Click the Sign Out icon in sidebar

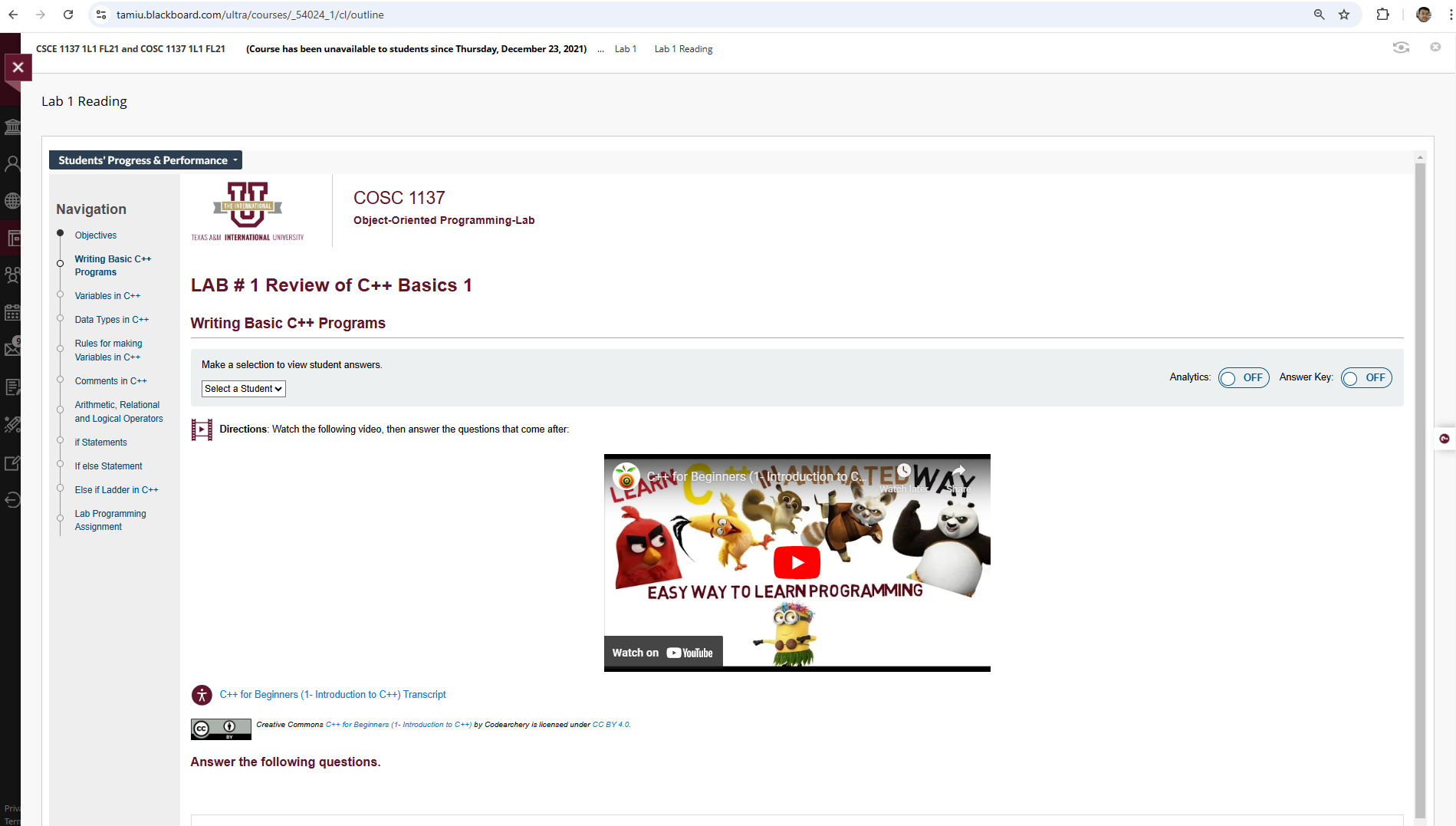tap(12, 500)
